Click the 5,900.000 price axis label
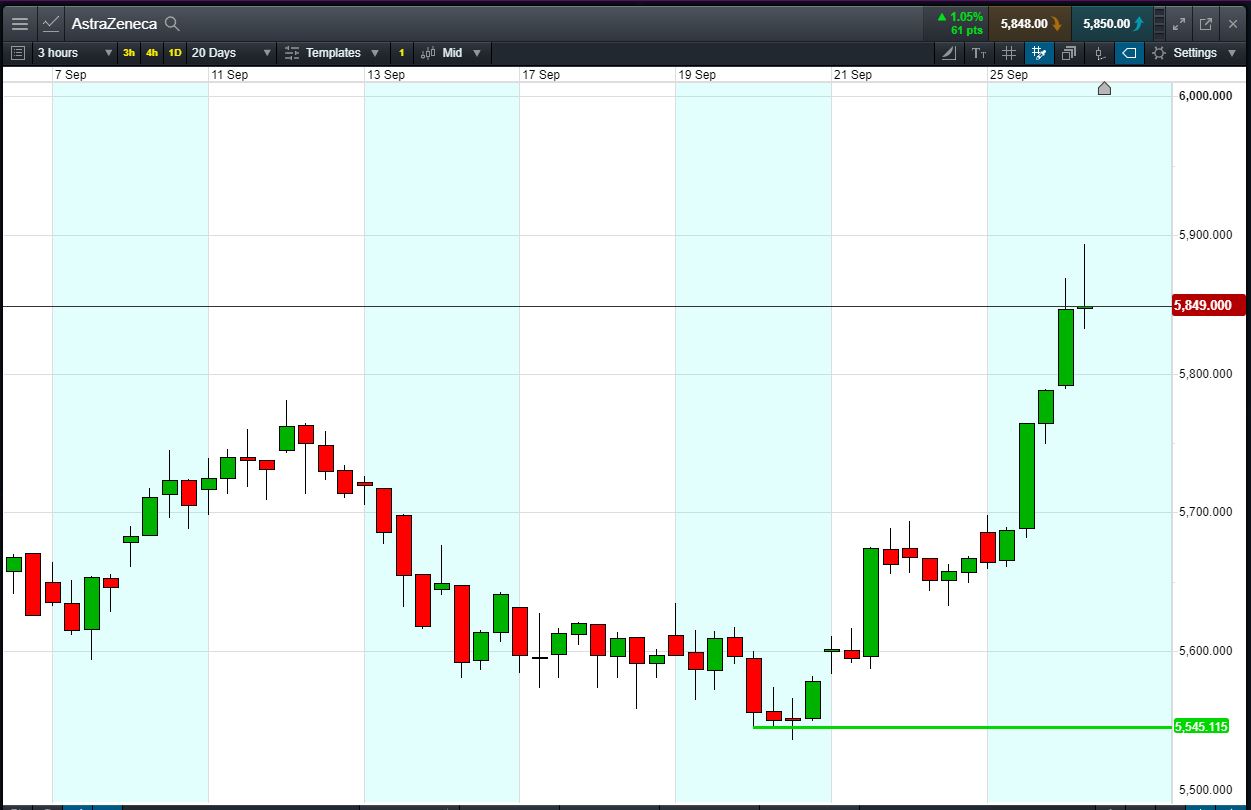The width and height of the screenshot is (1251, 810). coord(1205,235)
